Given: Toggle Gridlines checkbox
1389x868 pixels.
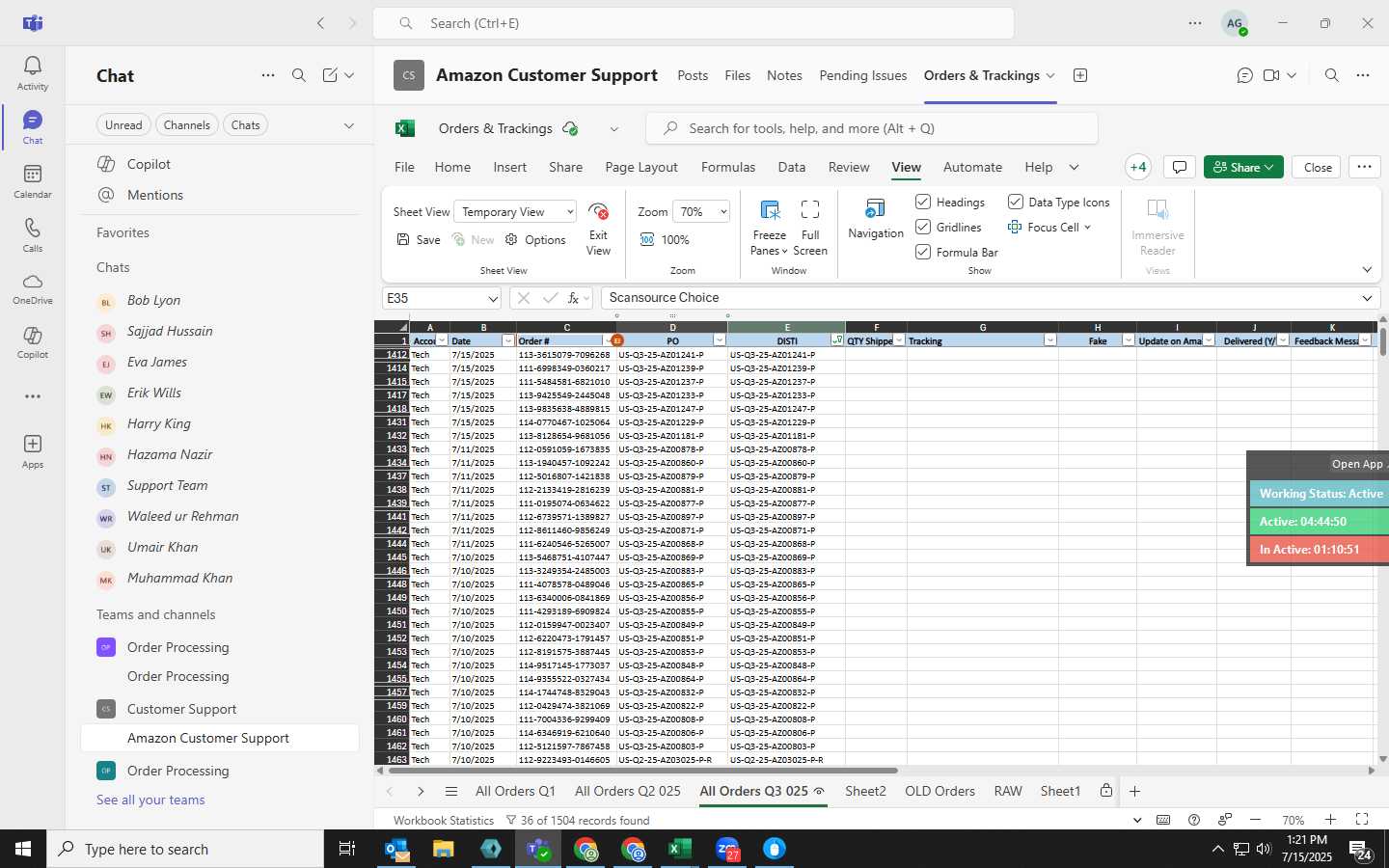Looking at the screenshot, I should pos(923,227).
